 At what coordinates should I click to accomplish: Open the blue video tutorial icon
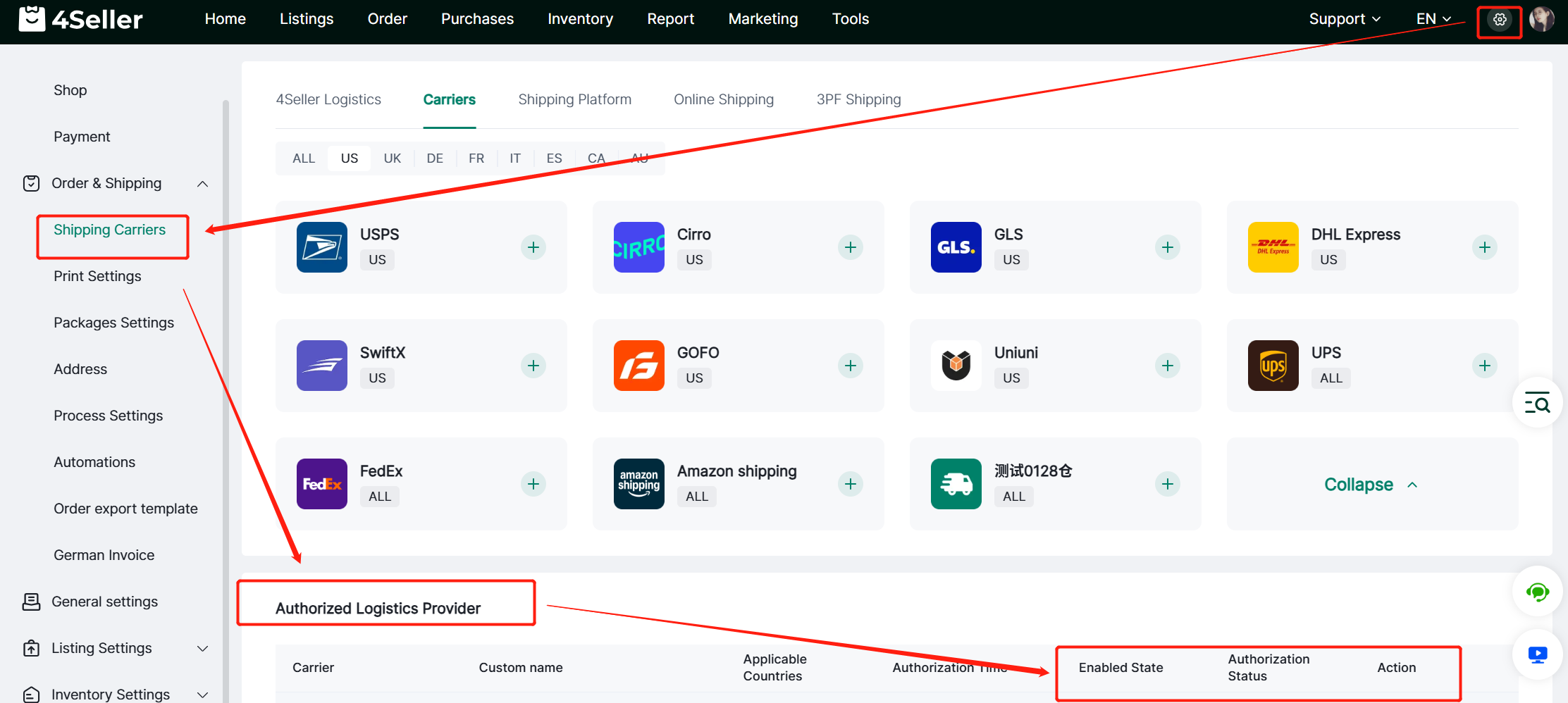pyautogui.click(x=1537, y=655)
